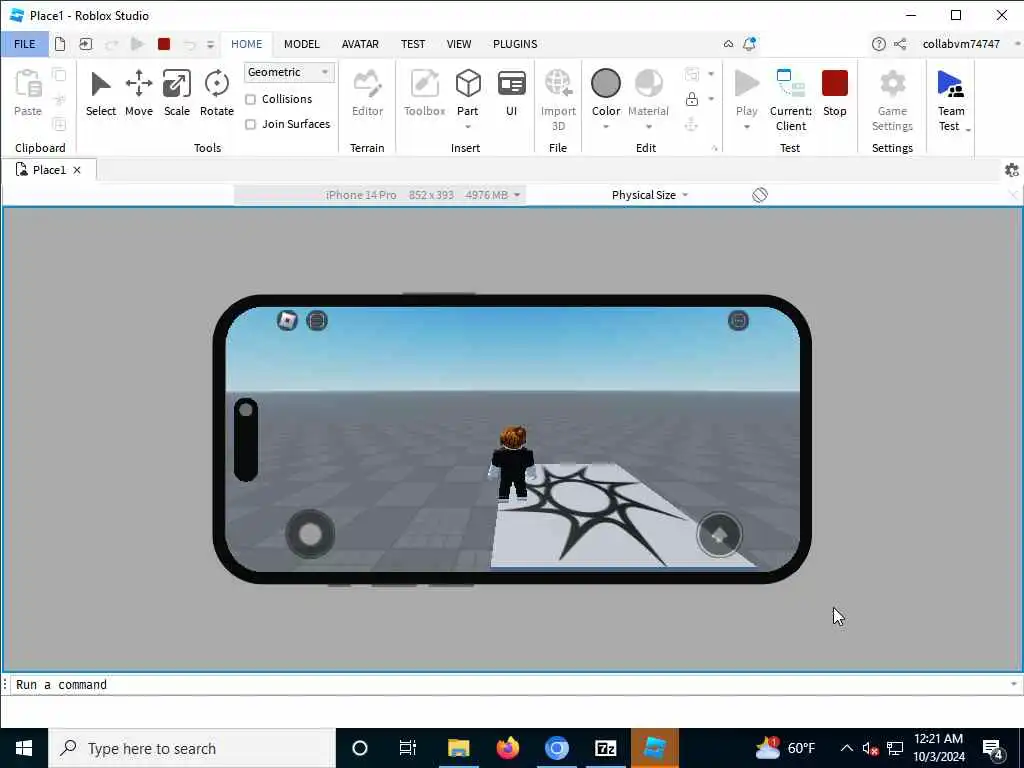The height and width of the screenshot is (768, 1024).
Task: Click the Anchor icon
Action: [692, 124]
